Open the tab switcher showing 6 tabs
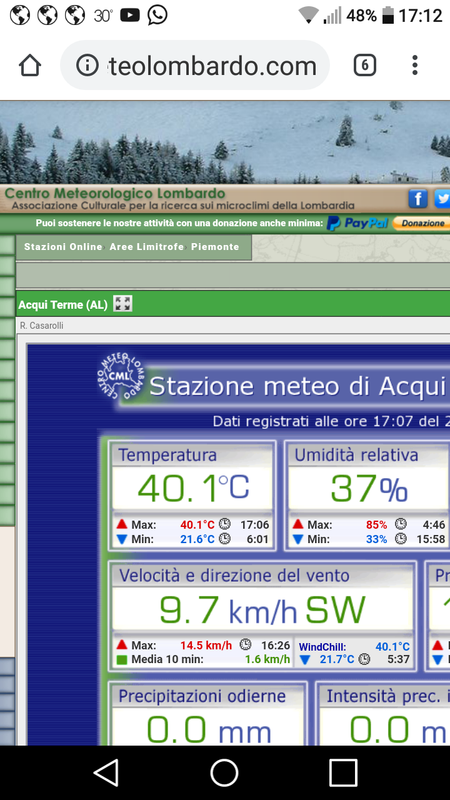Viewport: 450px width, 800px height. point(365,65)
